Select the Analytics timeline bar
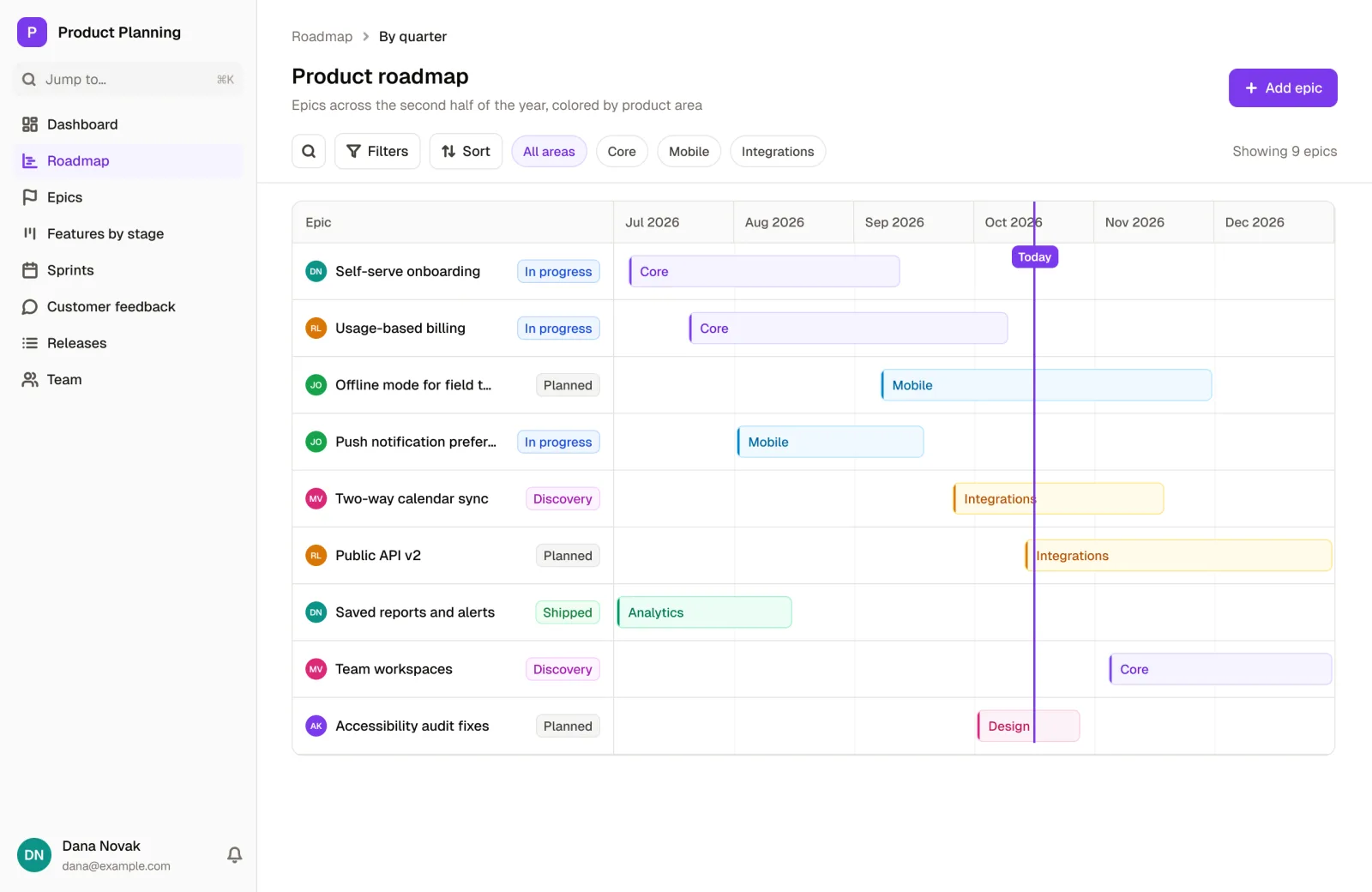The width and height of the screenshot is (1372, 892). (x=704, y=612)
